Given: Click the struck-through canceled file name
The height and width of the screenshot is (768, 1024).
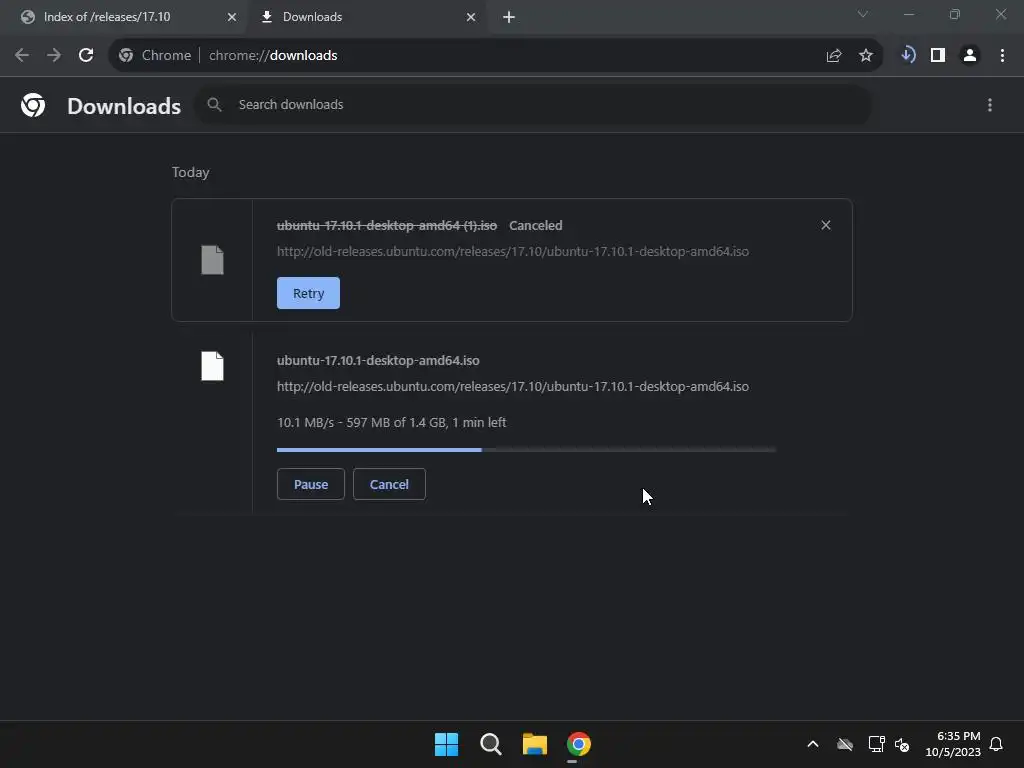Looking at the screenshot, I should pos(387,225).
